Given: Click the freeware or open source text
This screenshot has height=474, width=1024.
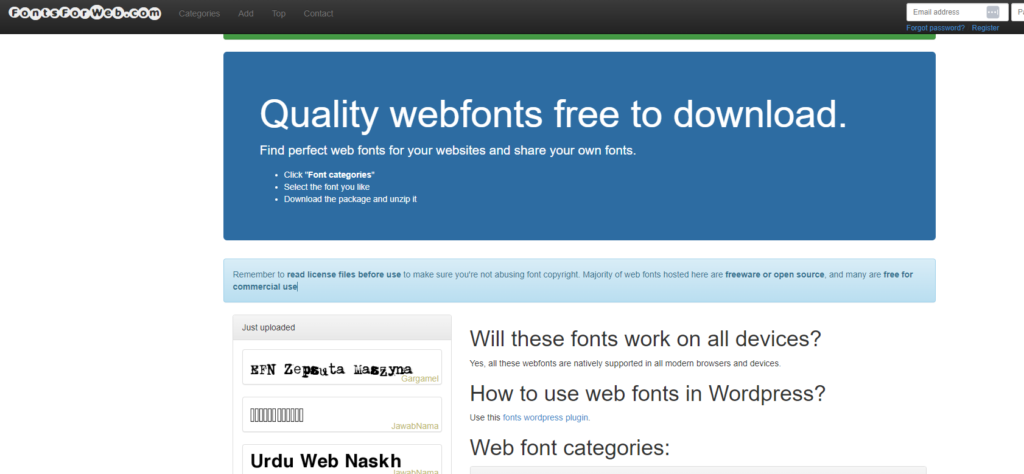Looking at the screenshot, I should pos(775,275).
